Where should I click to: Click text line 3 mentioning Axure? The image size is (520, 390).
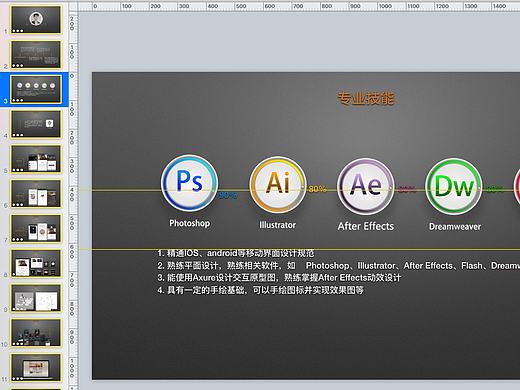[x=279, y=278]
